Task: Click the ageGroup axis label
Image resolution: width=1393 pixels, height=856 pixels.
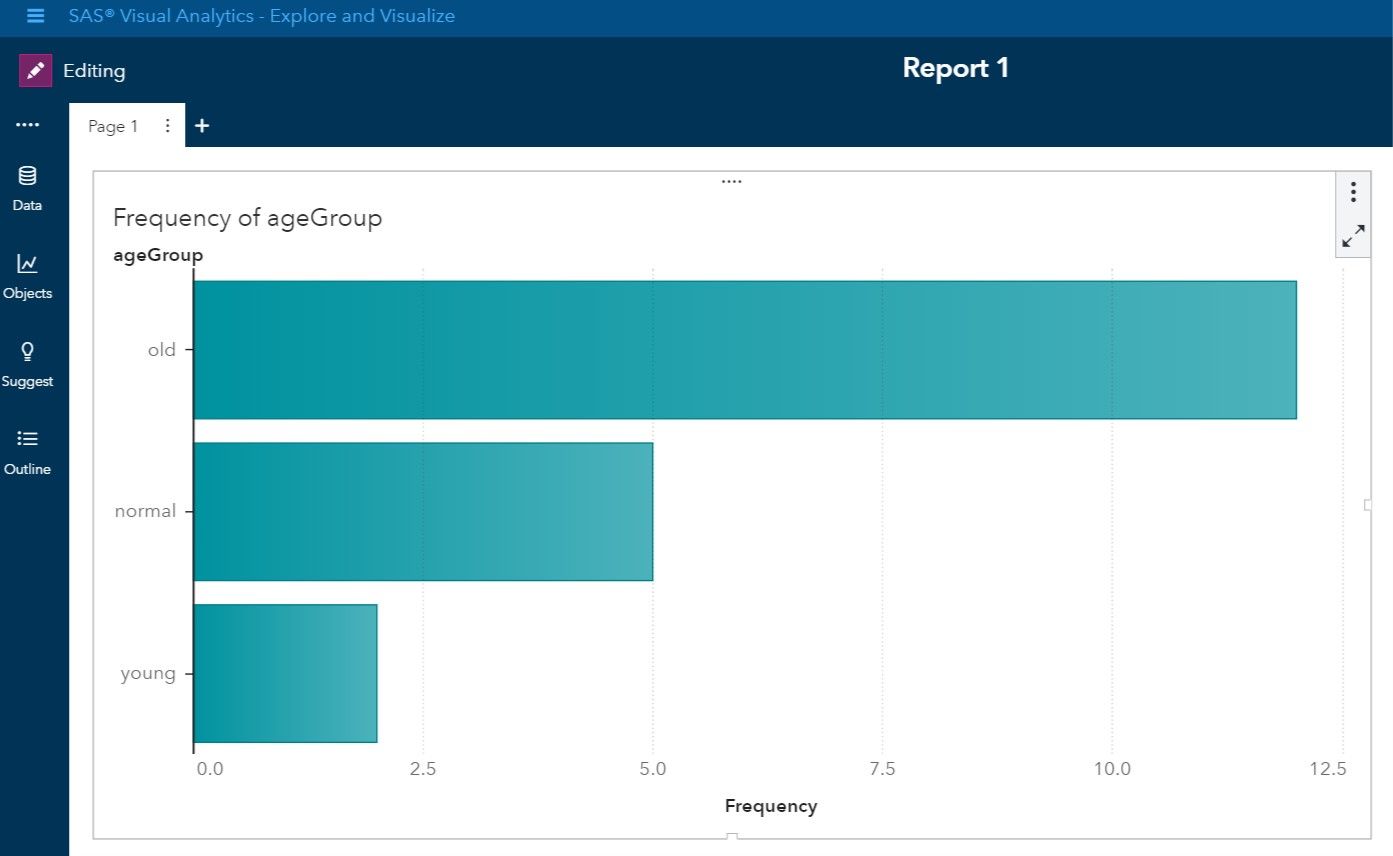Action: pos(158,254)
